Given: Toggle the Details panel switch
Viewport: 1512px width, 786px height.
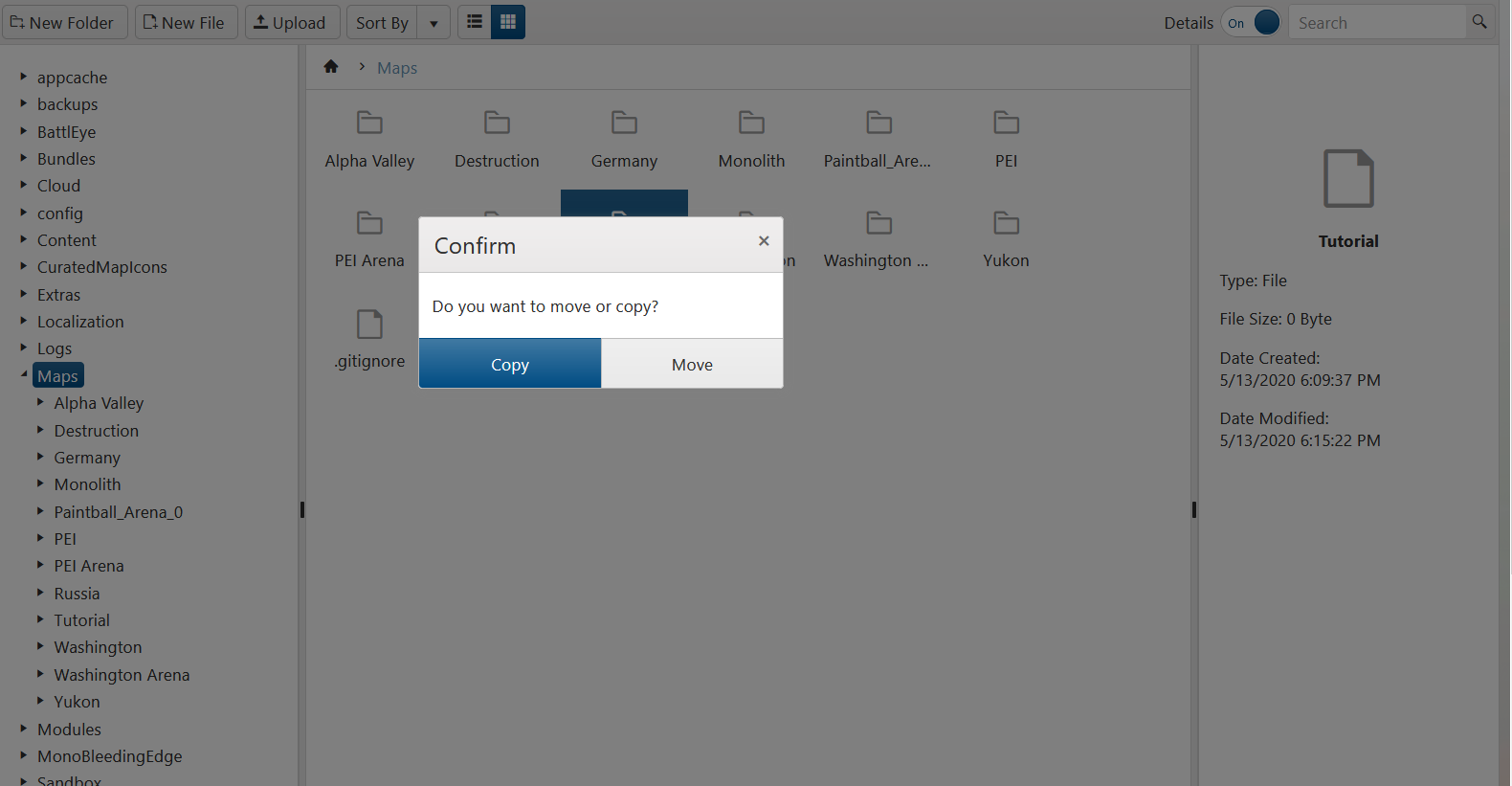Looking at the screenshot, I should (x=1251, y=22).
